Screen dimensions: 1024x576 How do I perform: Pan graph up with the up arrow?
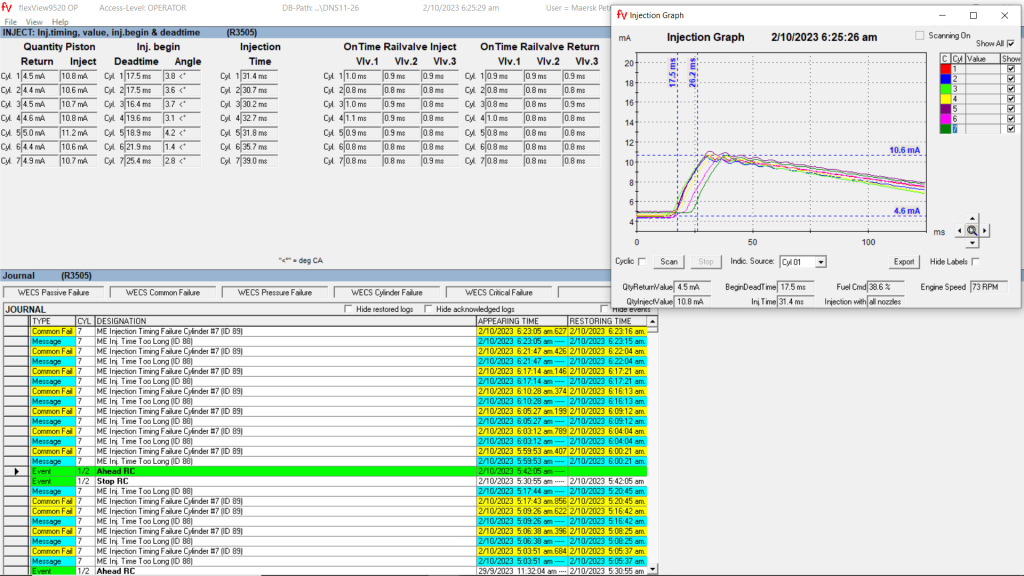pos(971,217)
